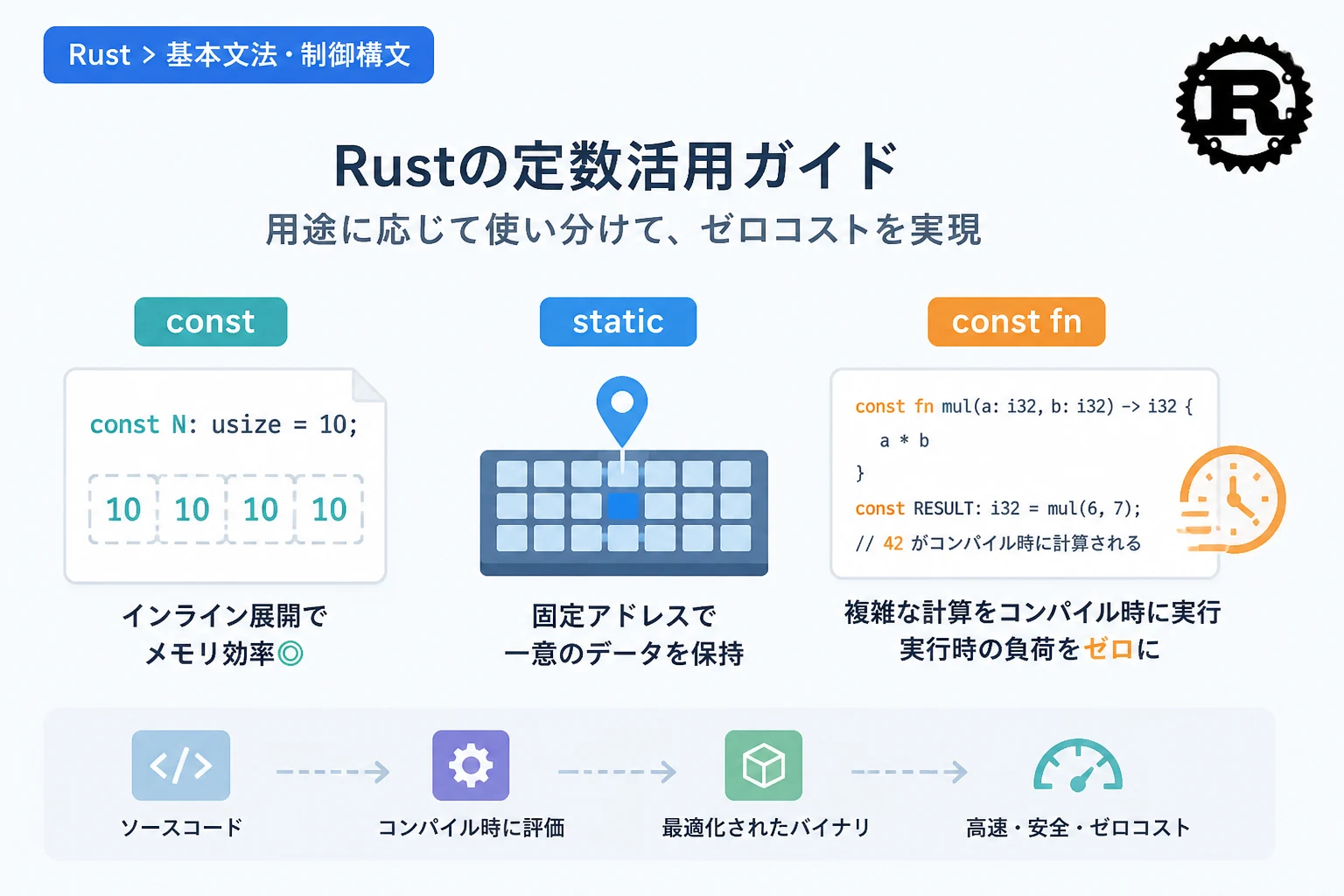Click the teal speedometer gauge icon
The height and width of the screenshot is (896, 1344).
coord(1078,766)
